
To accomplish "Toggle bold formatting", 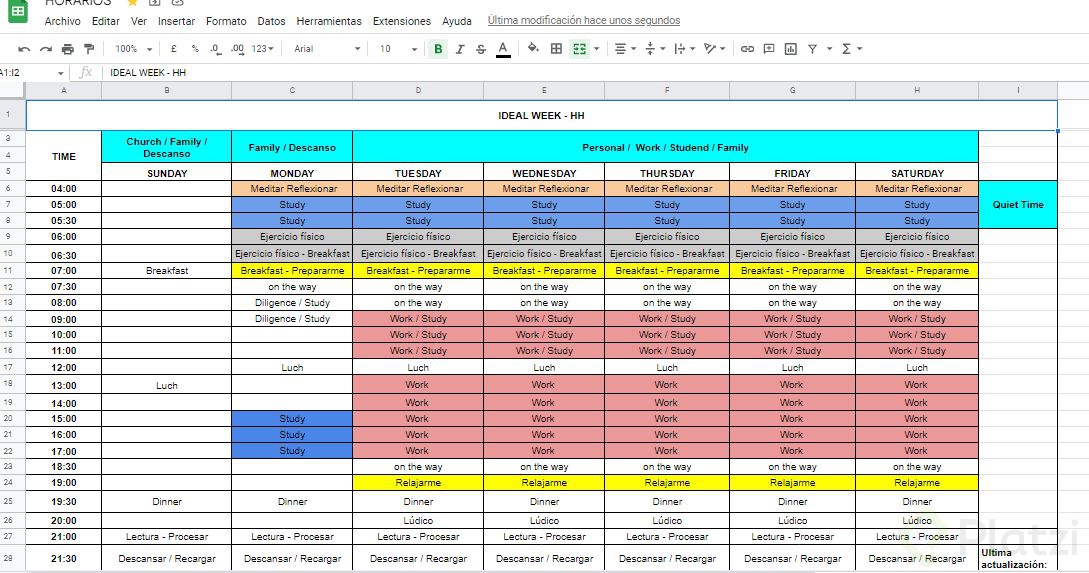I will point(438,49).
